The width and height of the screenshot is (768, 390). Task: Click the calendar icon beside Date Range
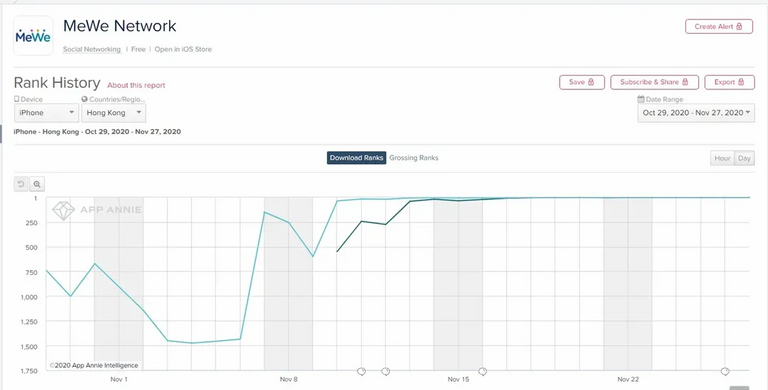pyautogui.click(x=641, y=99)
